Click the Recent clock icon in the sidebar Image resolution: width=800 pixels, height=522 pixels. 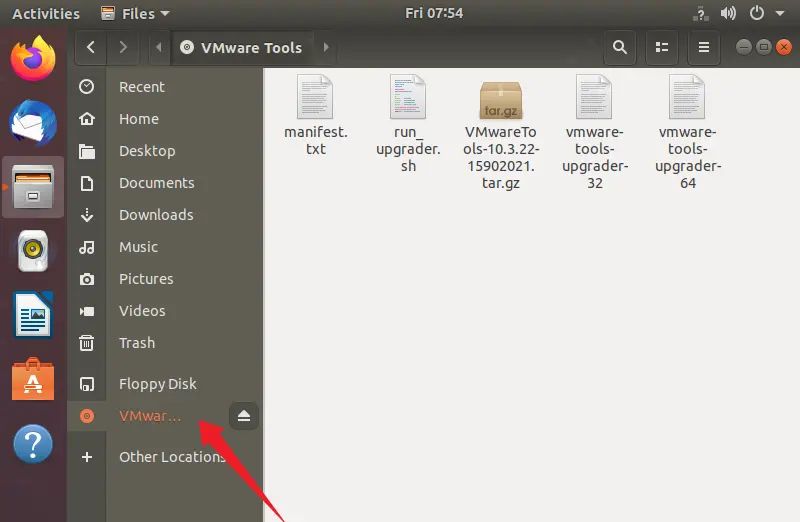tap(87, 87)
